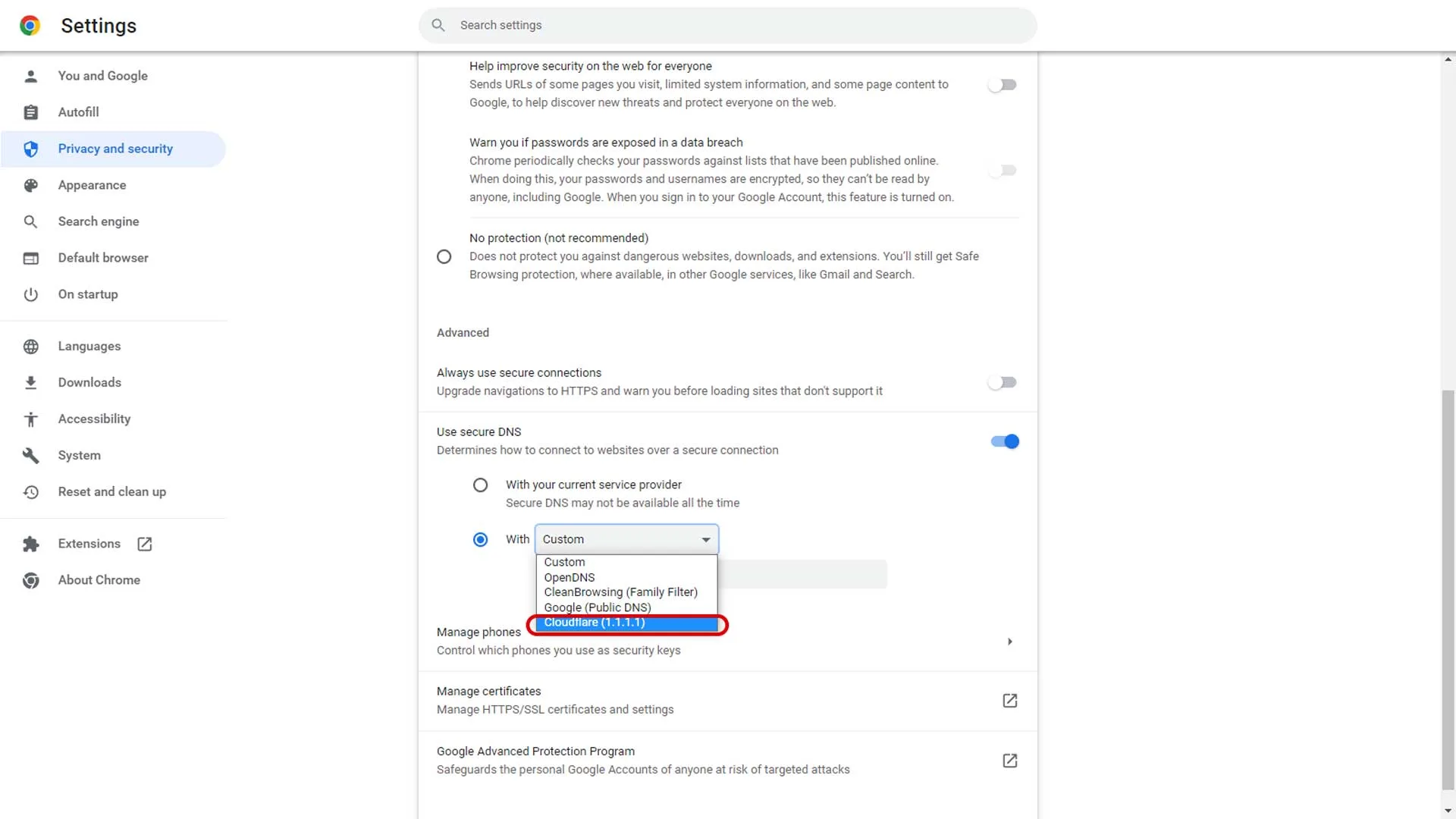Click the Advanced section heading
The image size is (1456, 819).
coord(463,333)
